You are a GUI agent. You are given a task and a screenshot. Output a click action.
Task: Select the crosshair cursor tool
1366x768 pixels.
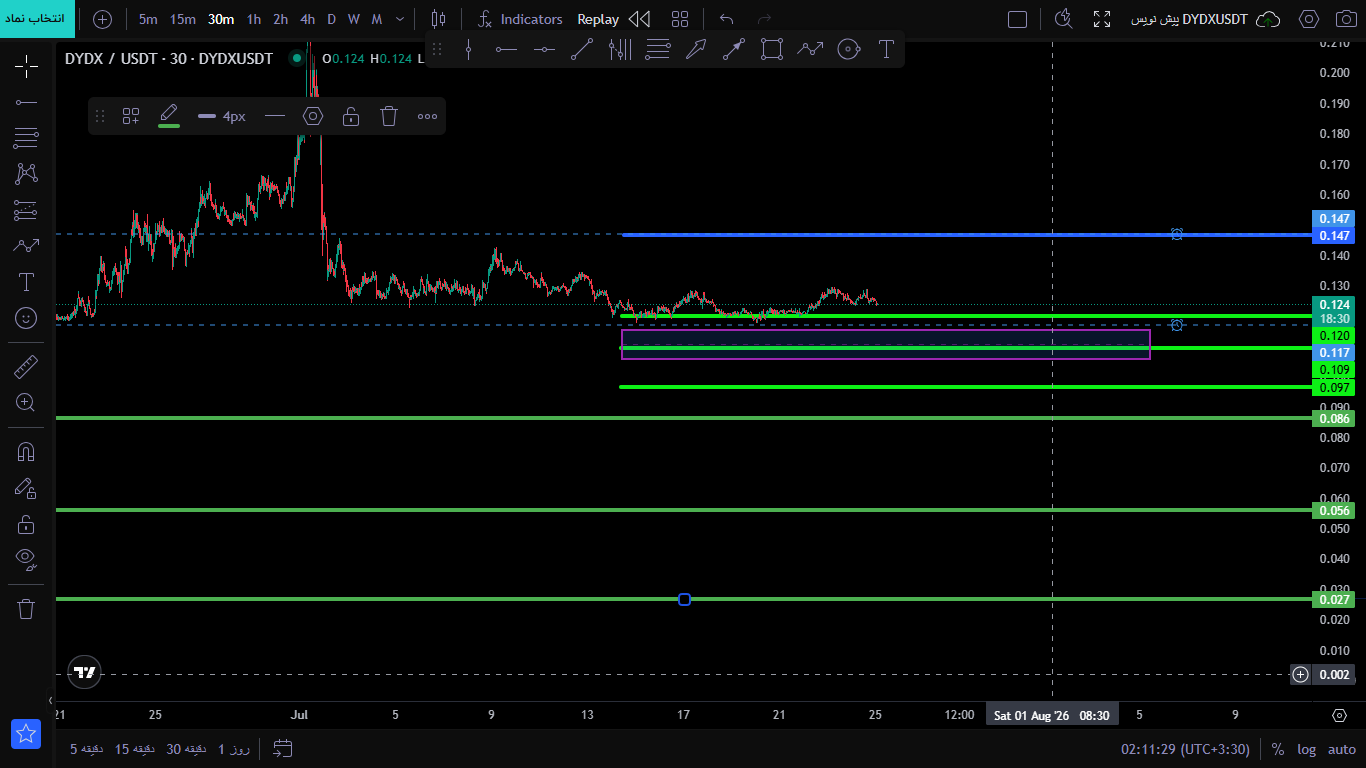26,66
